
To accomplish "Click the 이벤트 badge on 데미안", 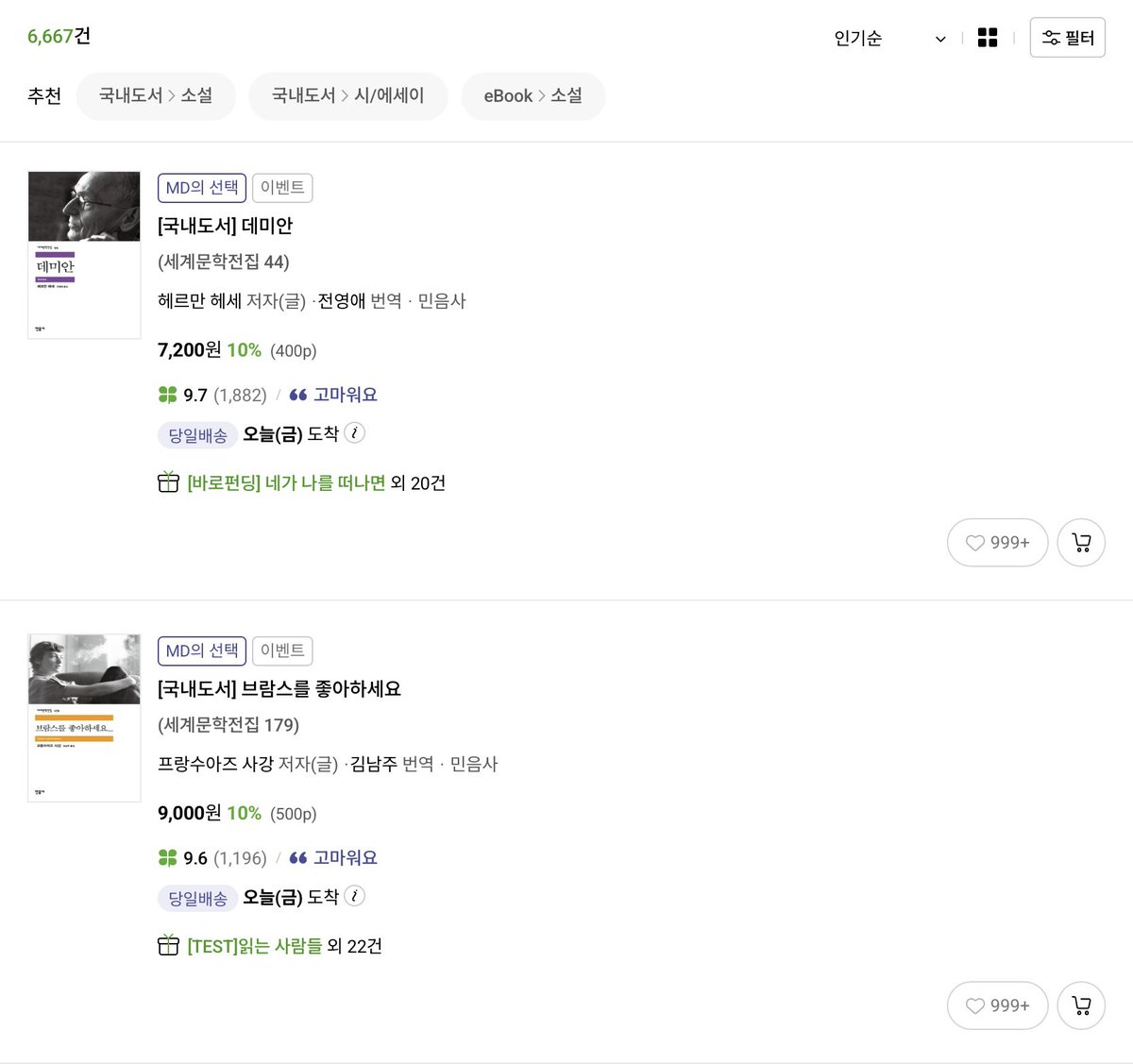I will click(x=282, y=188).
